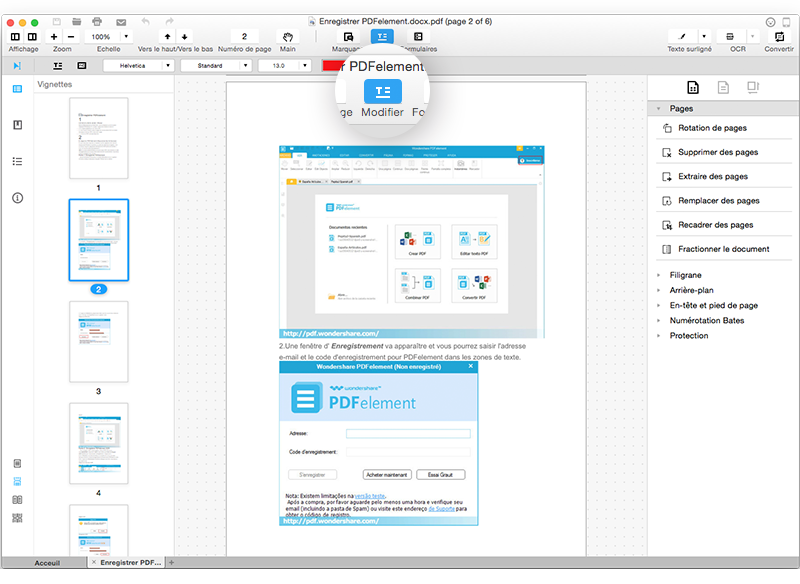
Task: Zoom in with the plus button
Action: [54, 37]
